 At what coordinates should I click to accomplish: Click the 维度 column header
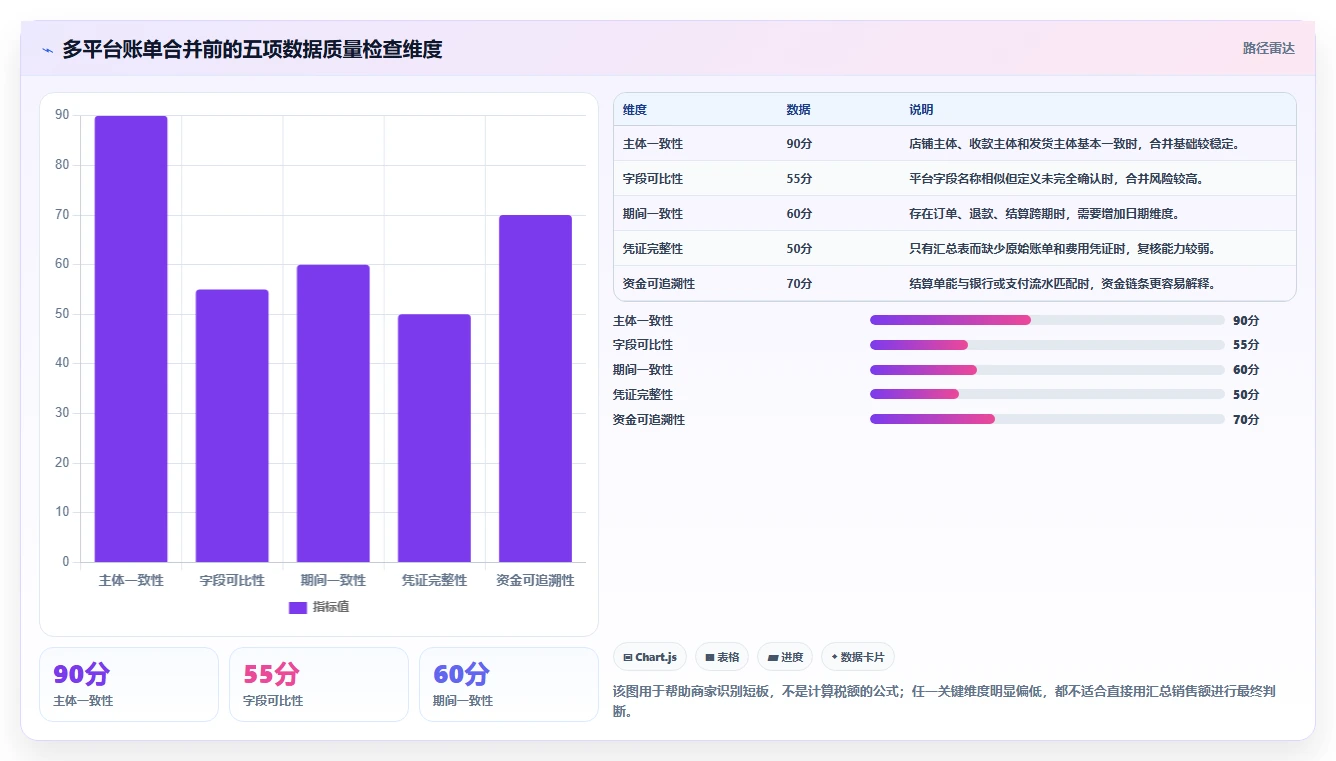[635, 110]
